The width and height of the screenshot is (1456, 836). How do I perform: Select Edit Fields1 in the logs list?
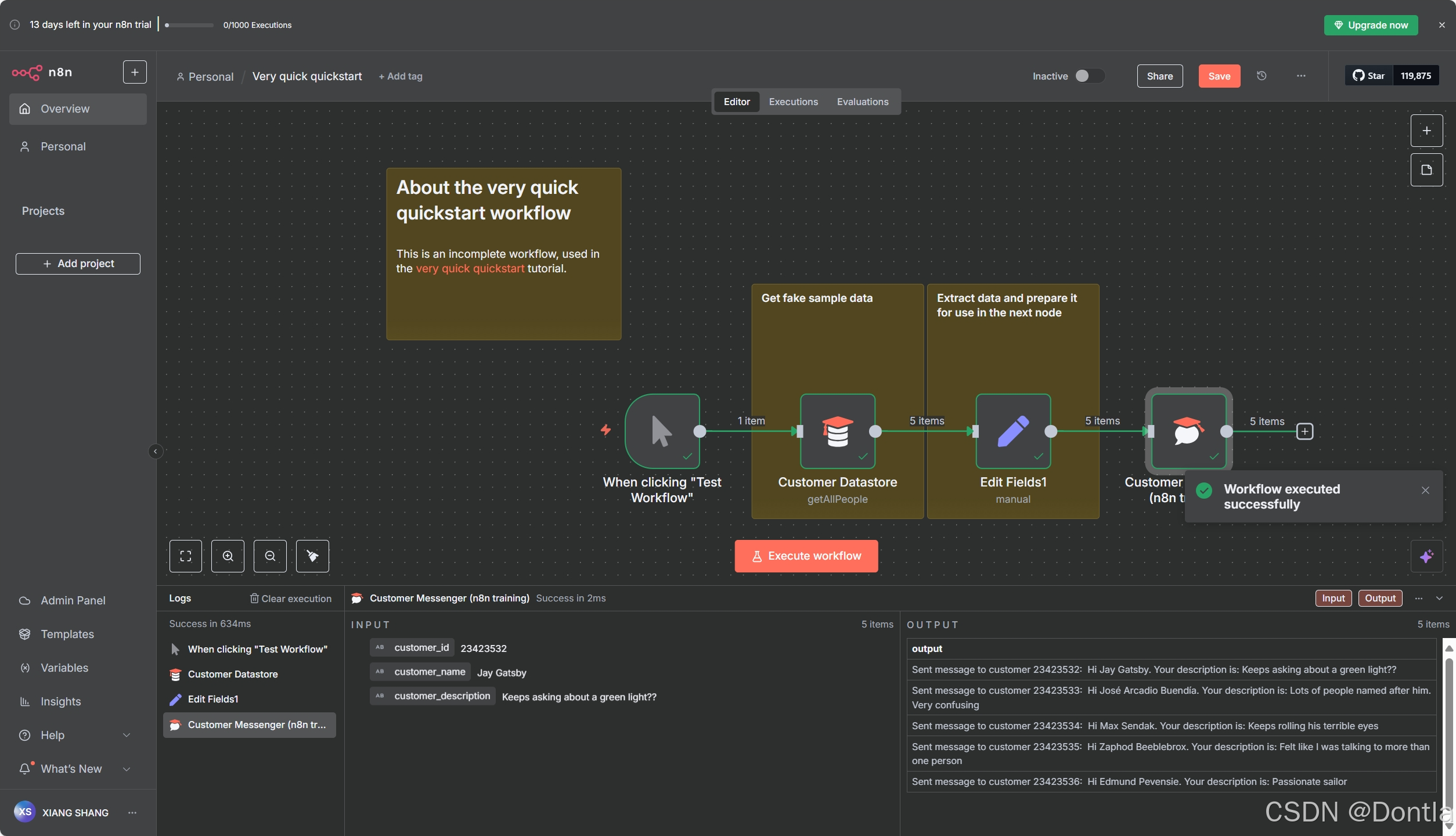[213, 699]
